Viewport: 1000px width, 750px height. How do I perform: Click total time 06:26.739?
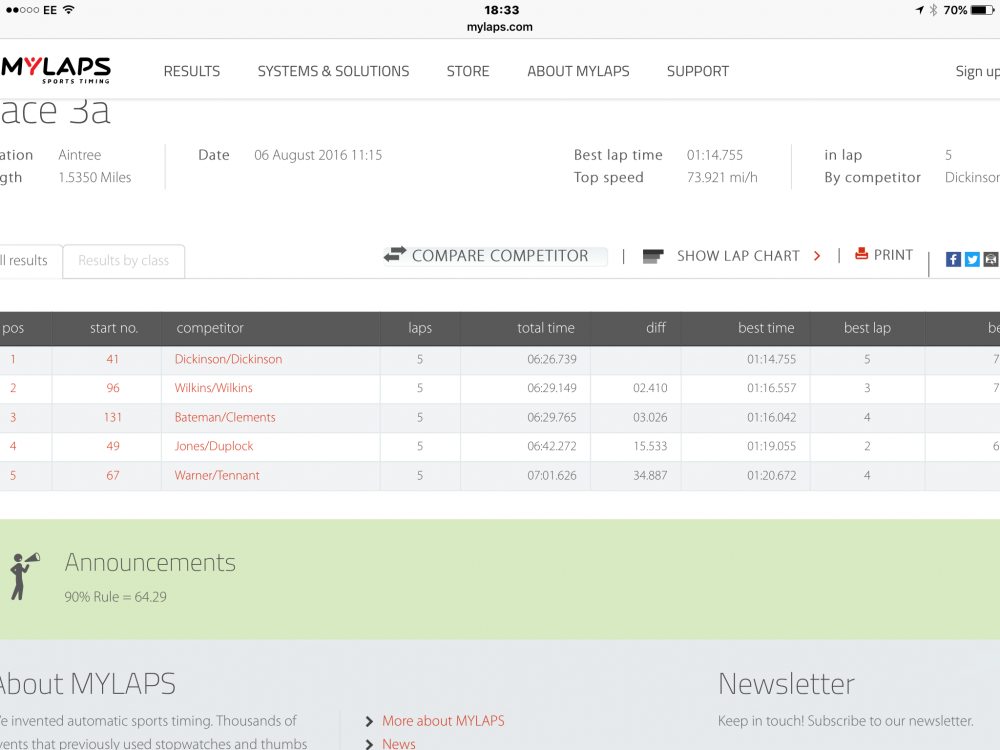point(552,359)
